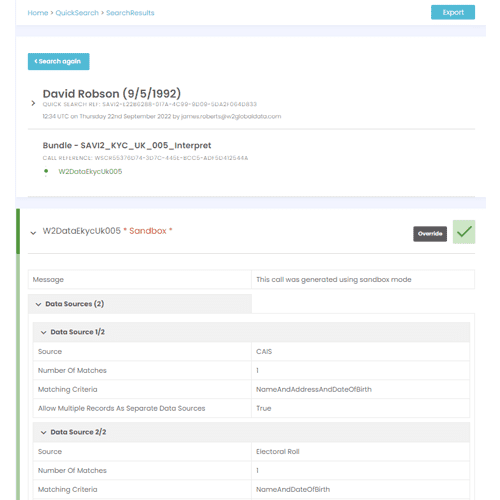
Task: Click the CAIS source value cell
Action: point(360,351)
